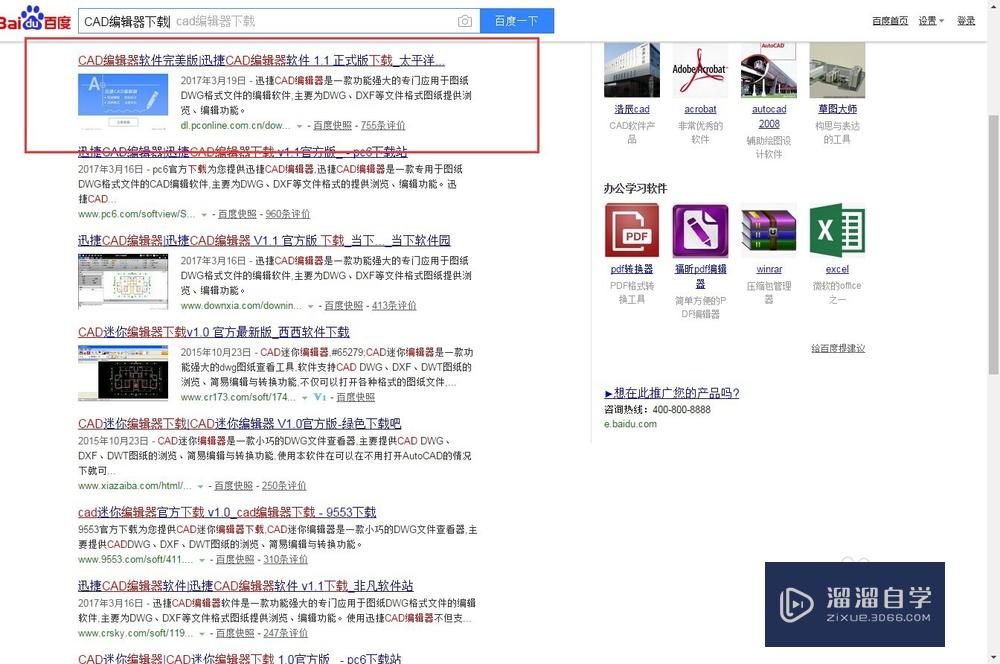Click the 浩辰CAD software icon

(631, 68)
